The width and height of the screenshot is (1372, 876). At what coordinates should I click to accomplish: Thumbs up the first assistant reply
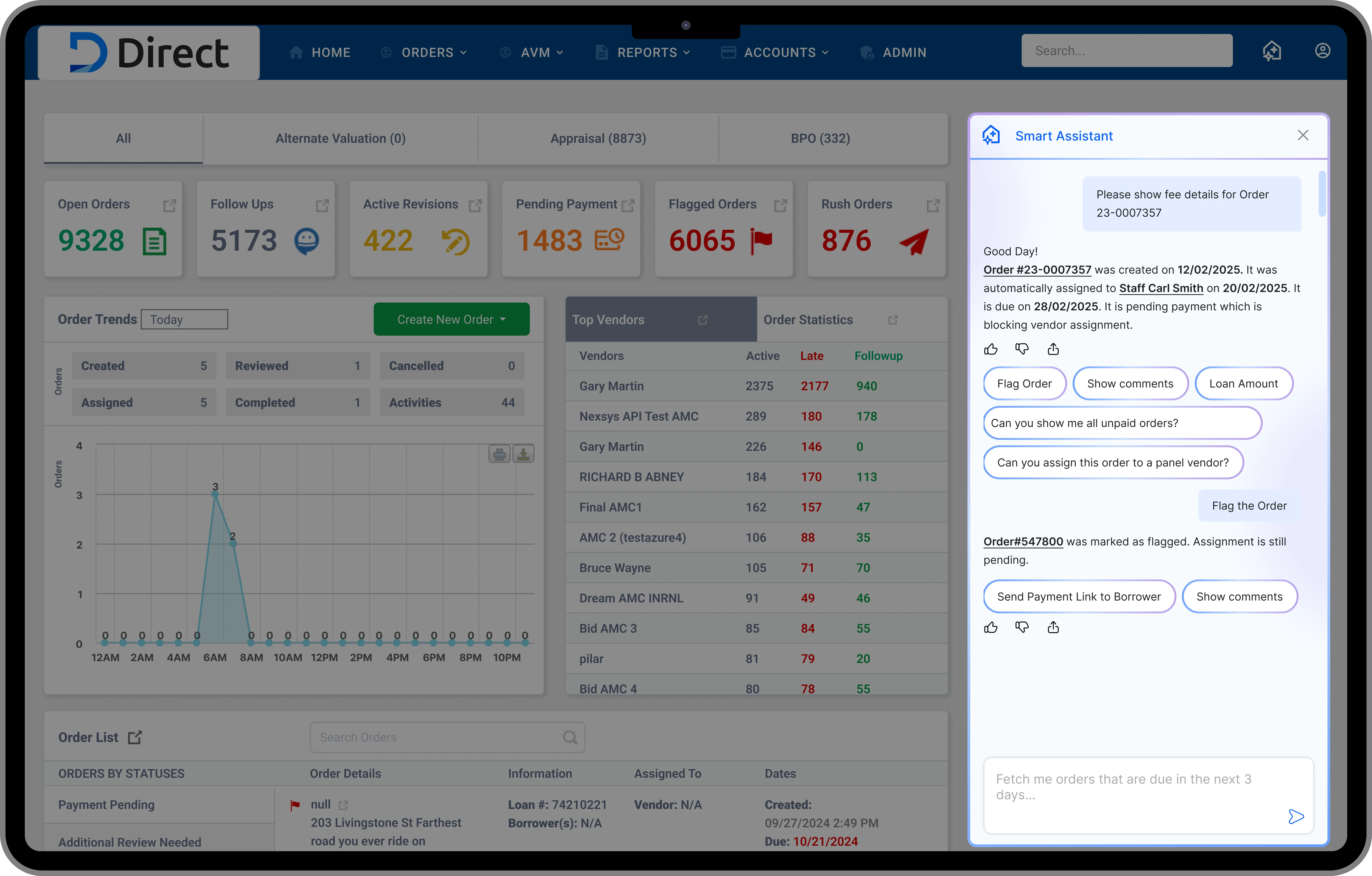tap(991, 349)
